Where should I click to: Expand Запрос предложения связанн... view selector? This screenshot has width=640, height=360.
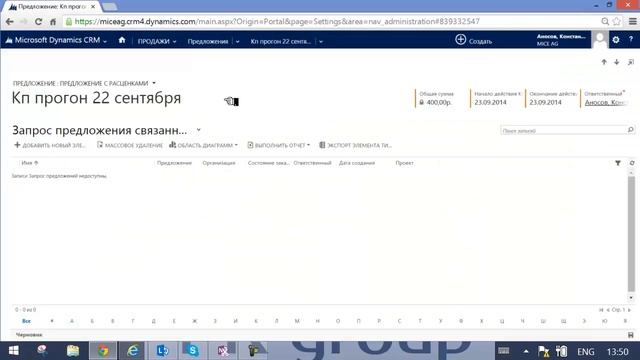(x=198, y=130)
